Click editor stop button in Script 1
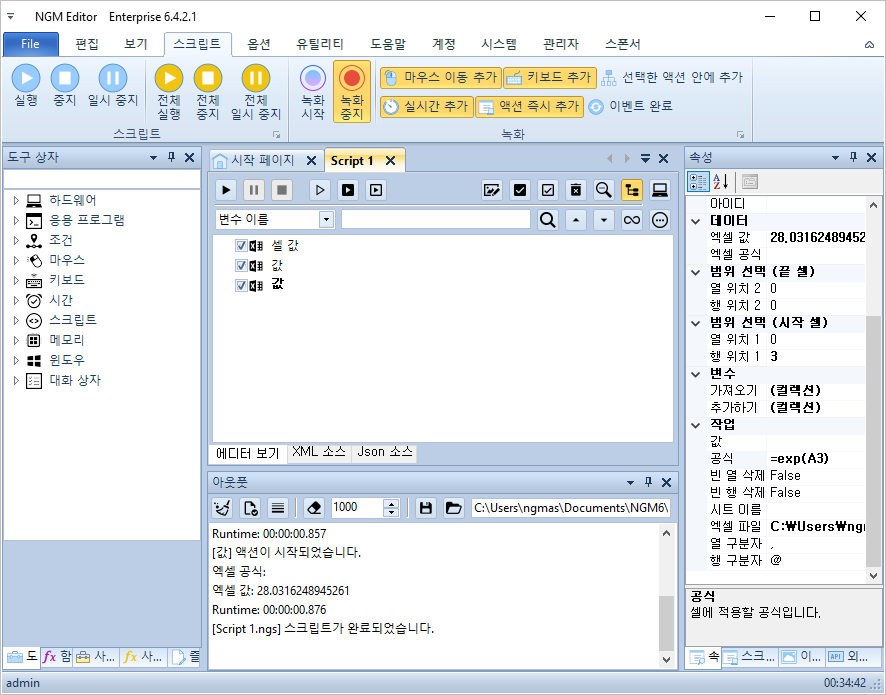 click(282, 190)
